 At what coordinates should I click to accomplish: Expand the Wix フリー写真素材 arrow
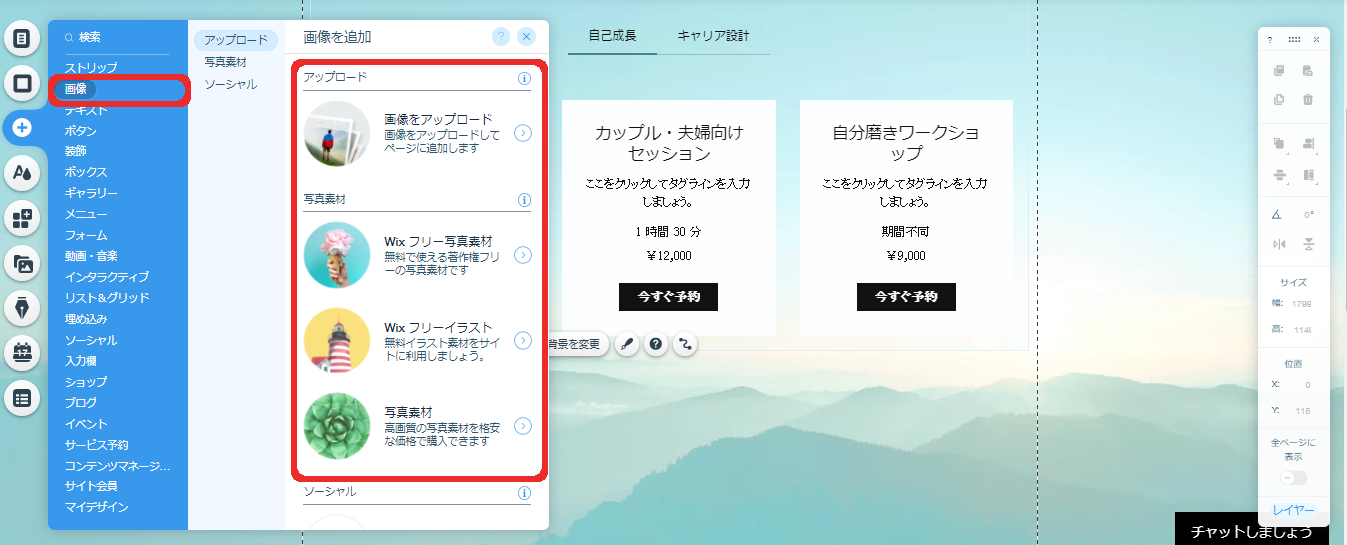pos(522,255)
